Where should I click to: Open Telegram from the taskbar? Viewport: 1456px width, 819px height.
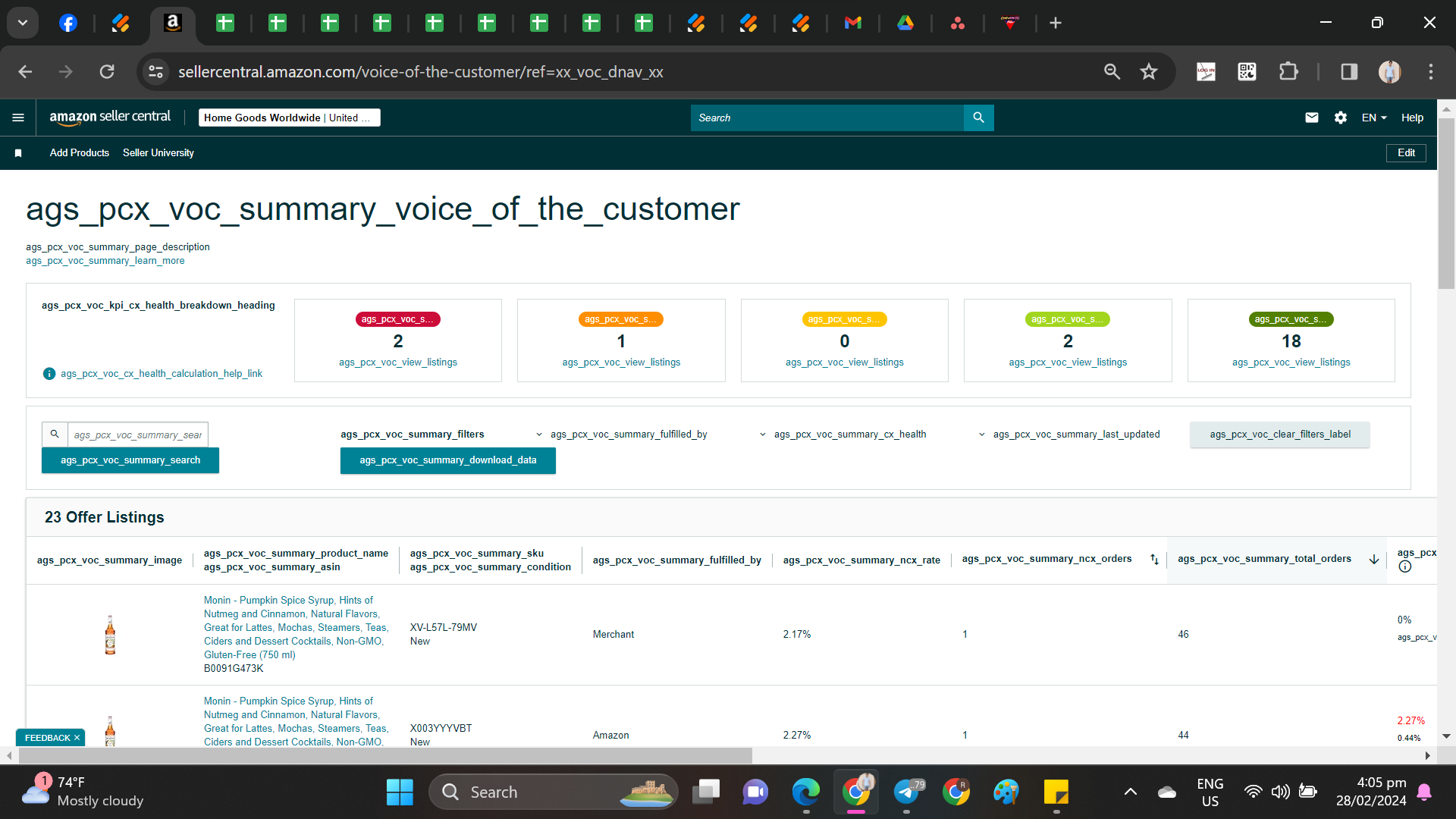pos(906,792)
